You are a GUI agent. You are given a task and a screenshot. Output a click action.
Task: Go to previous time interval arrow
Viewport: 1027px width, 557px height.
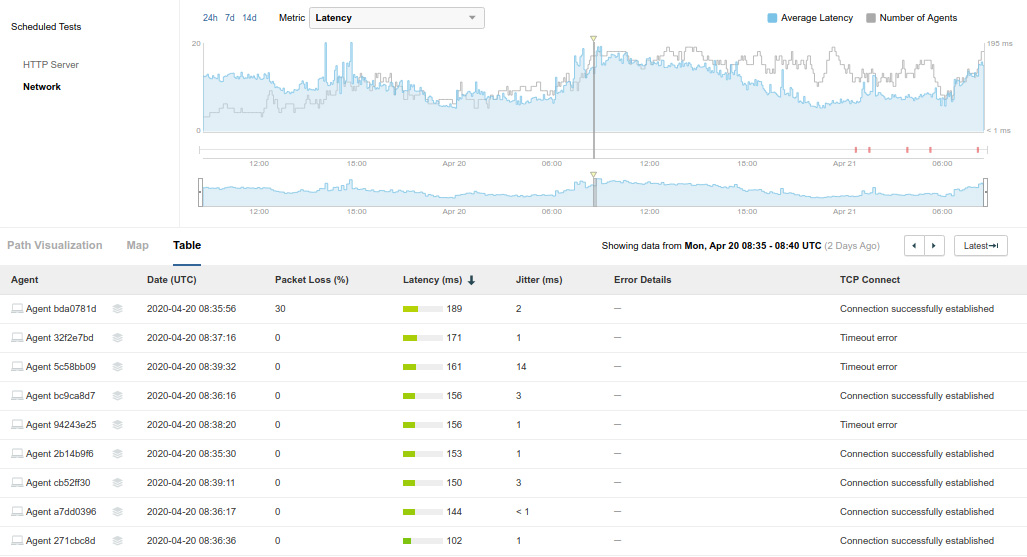tap(914, 246)
